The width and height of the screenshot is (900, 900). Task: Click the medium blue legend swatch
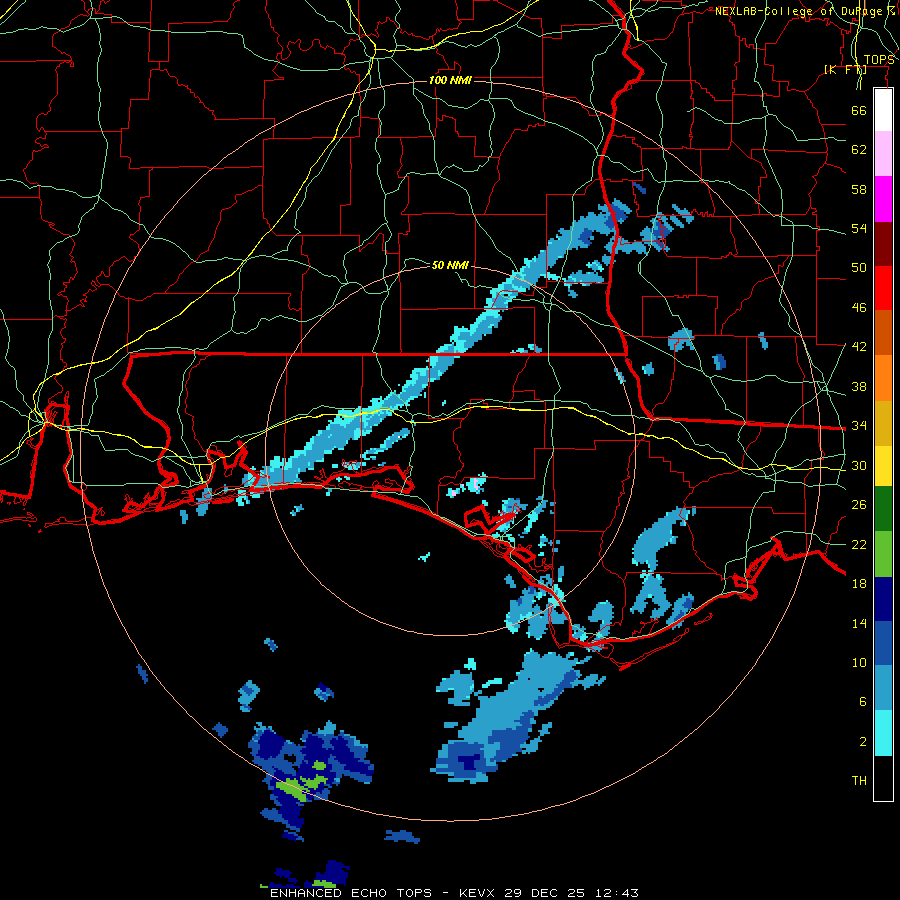(883, 643)
